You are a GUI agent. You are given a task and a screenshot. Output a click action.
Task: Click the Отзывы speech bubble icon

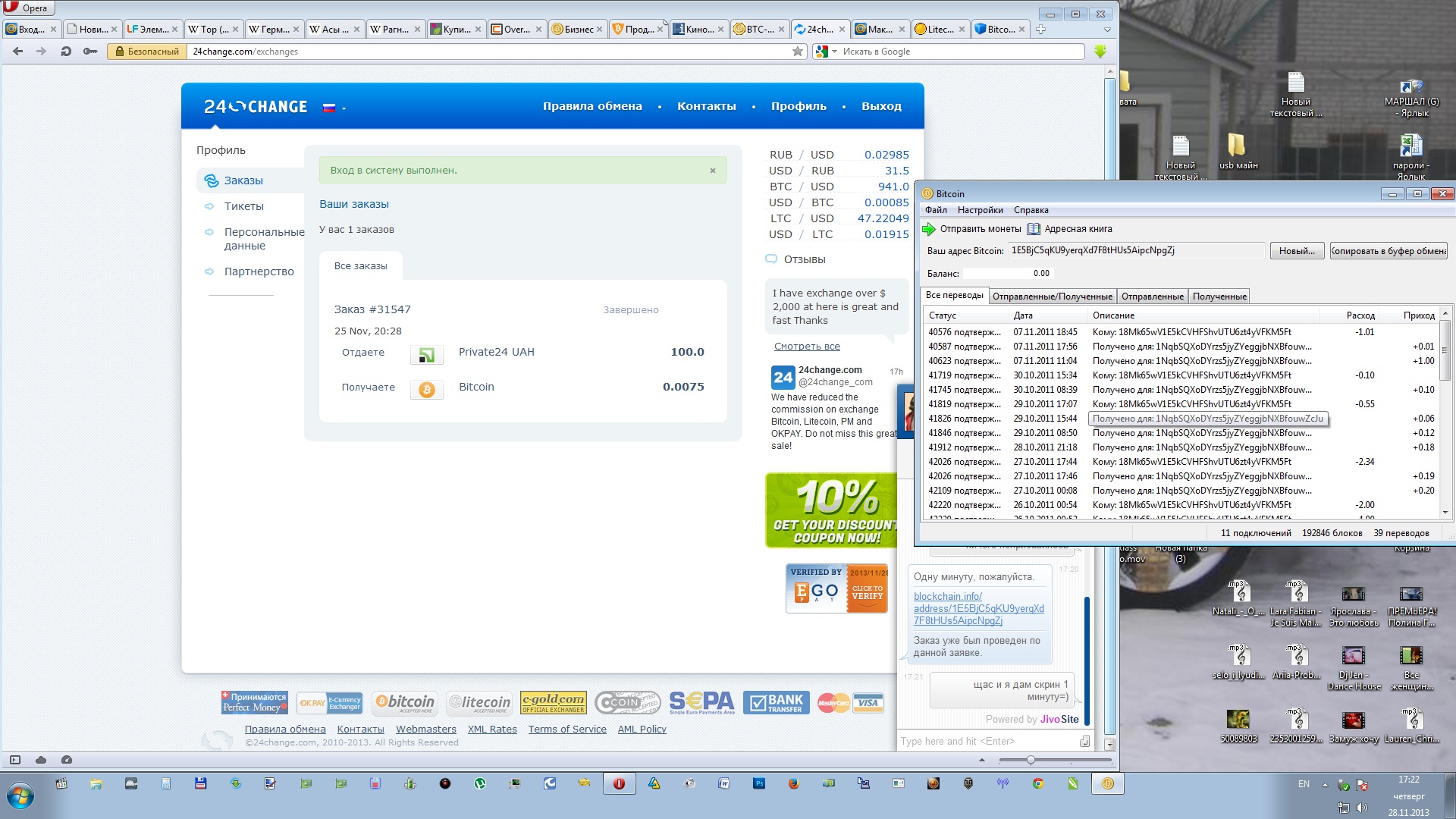pos(771,259)
